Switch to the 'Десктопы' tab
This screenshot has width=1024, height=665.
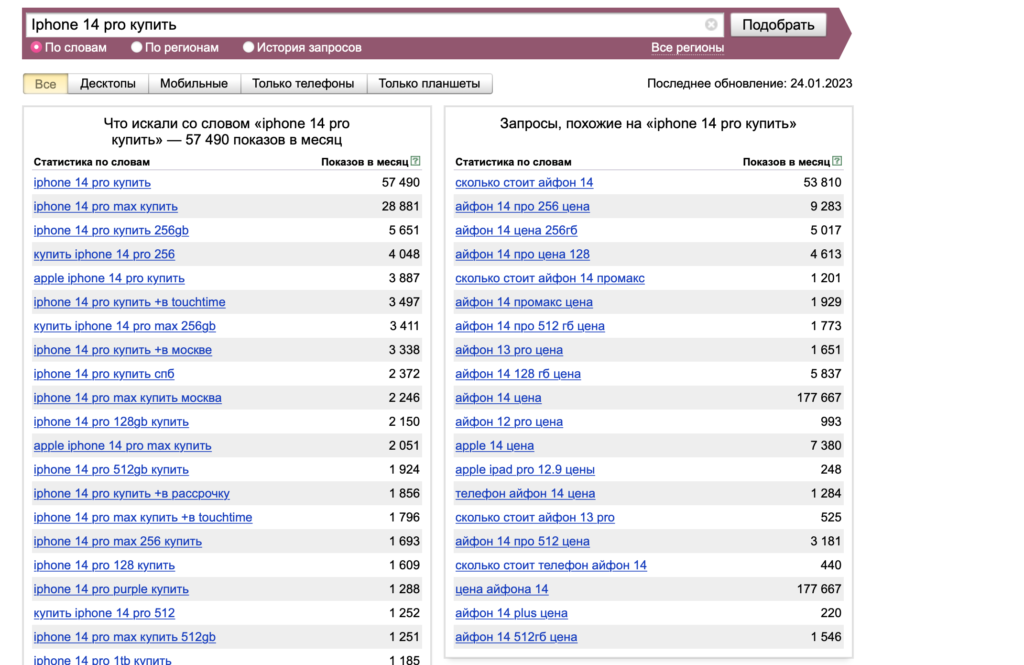[108, 84]
